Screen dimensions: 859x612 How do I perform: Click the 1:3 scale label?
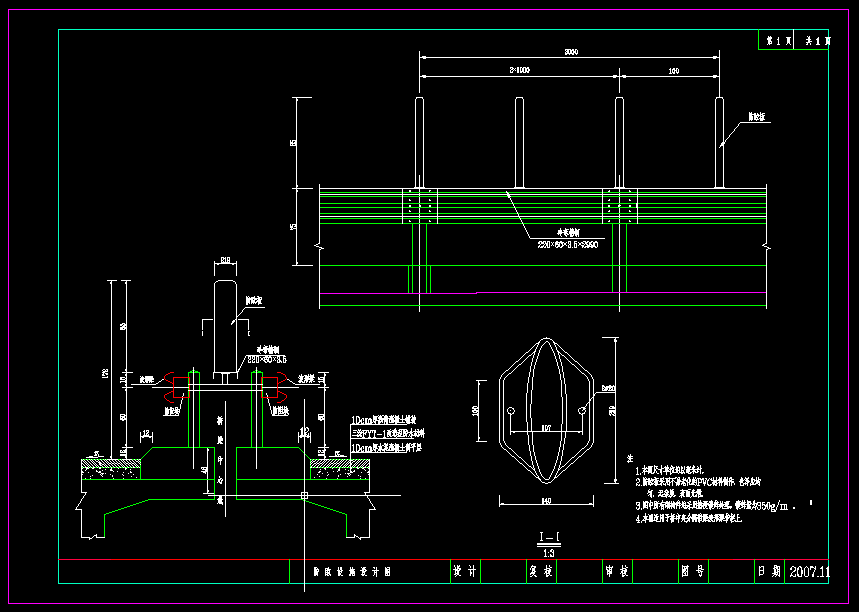548,552
